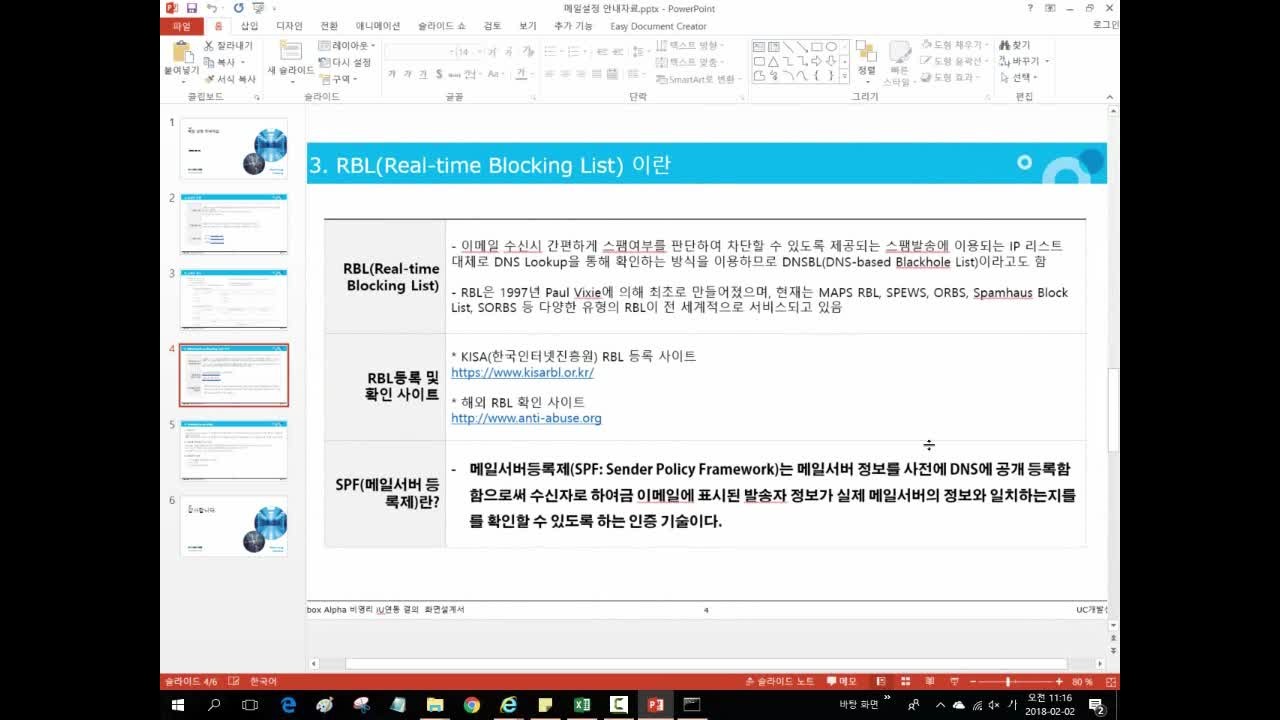The height and width of the screenshot is (720, 1280).
Task: Open File Explorer from the taskbar
Action: pyautogui.click(x=435, y=705)
